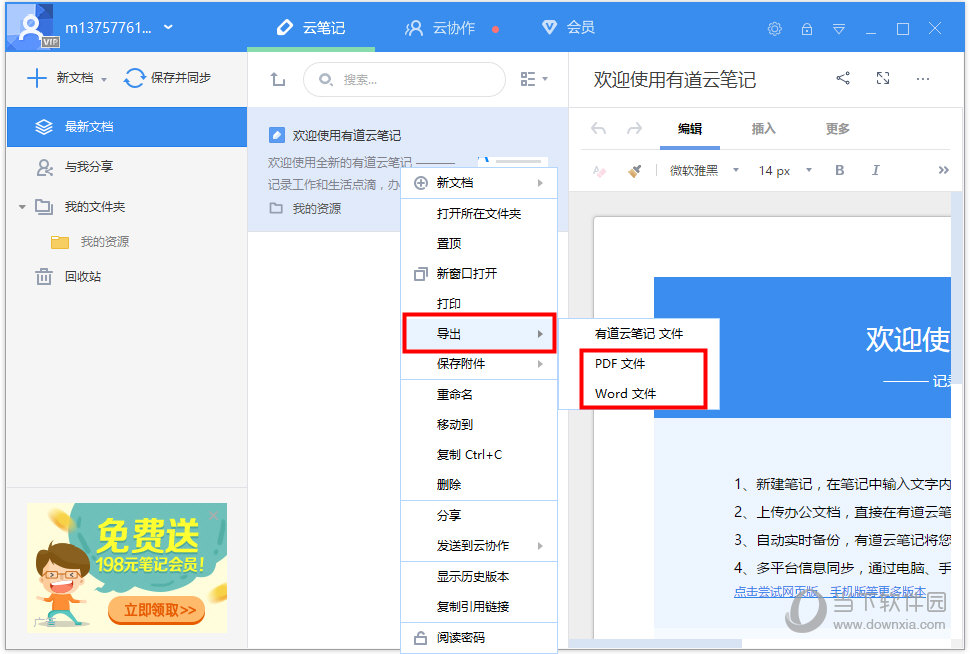Click the share icon beside note title
Viewport: 970px width, 654px height.
(843, 79)
